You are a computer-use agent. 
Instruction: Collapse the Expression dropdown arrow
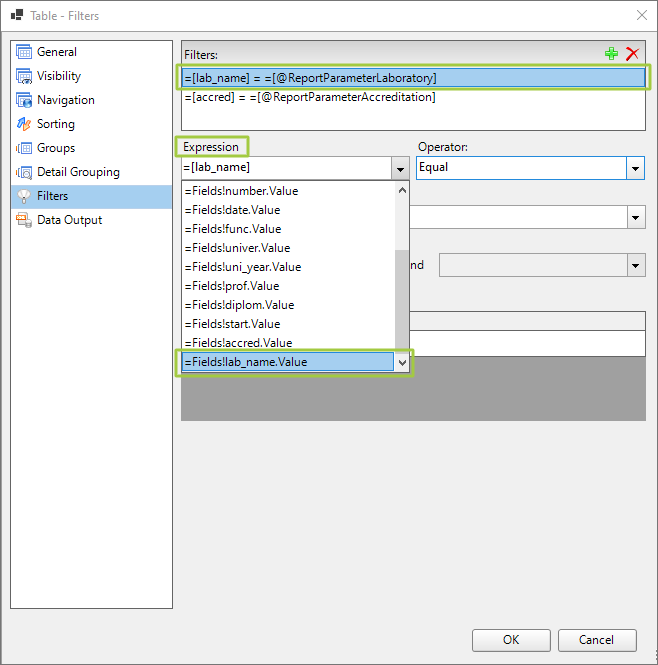pos(399,168)
